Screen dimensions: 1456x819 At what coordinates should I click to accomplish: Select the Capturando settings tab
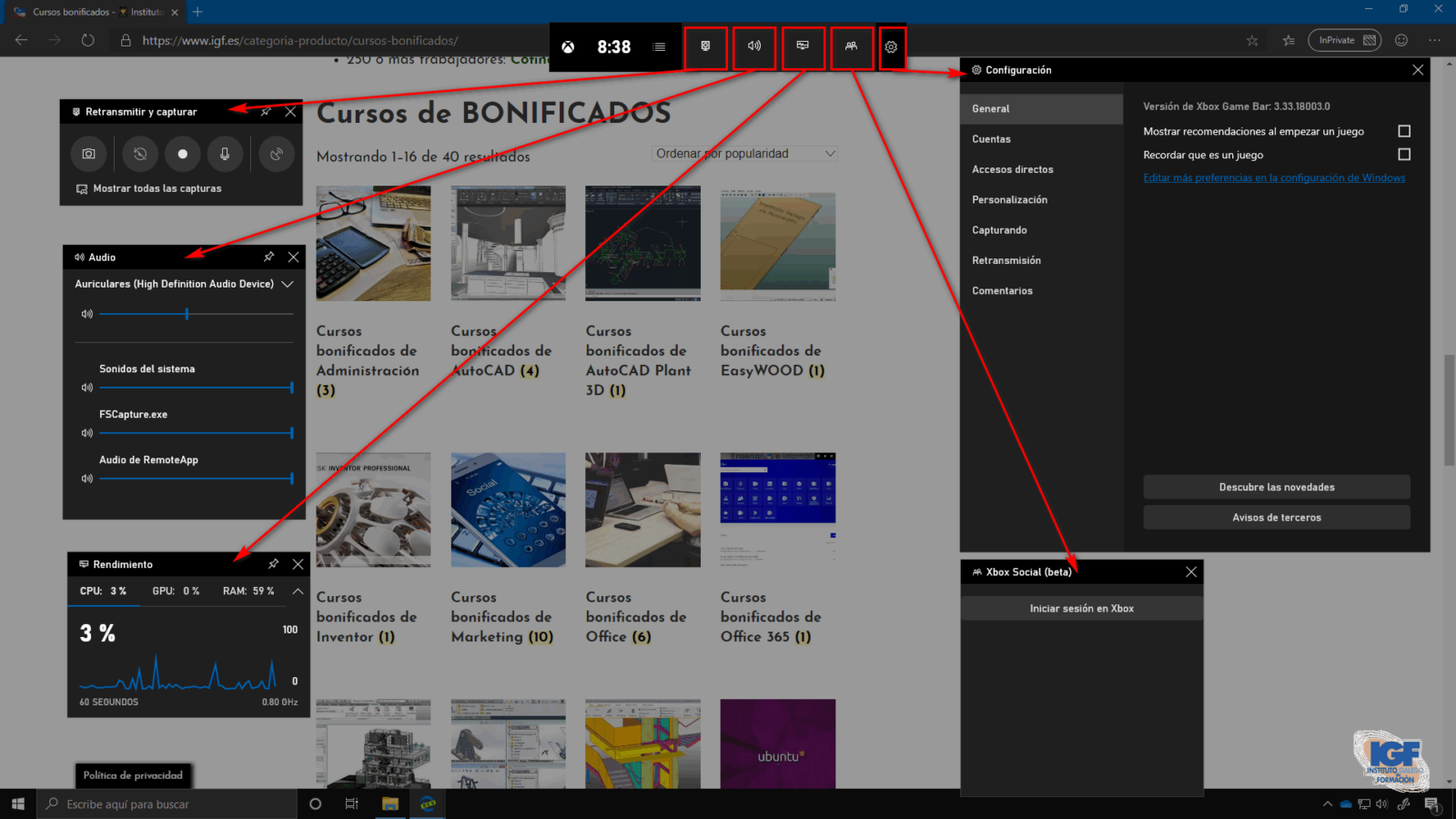(999, 230)
